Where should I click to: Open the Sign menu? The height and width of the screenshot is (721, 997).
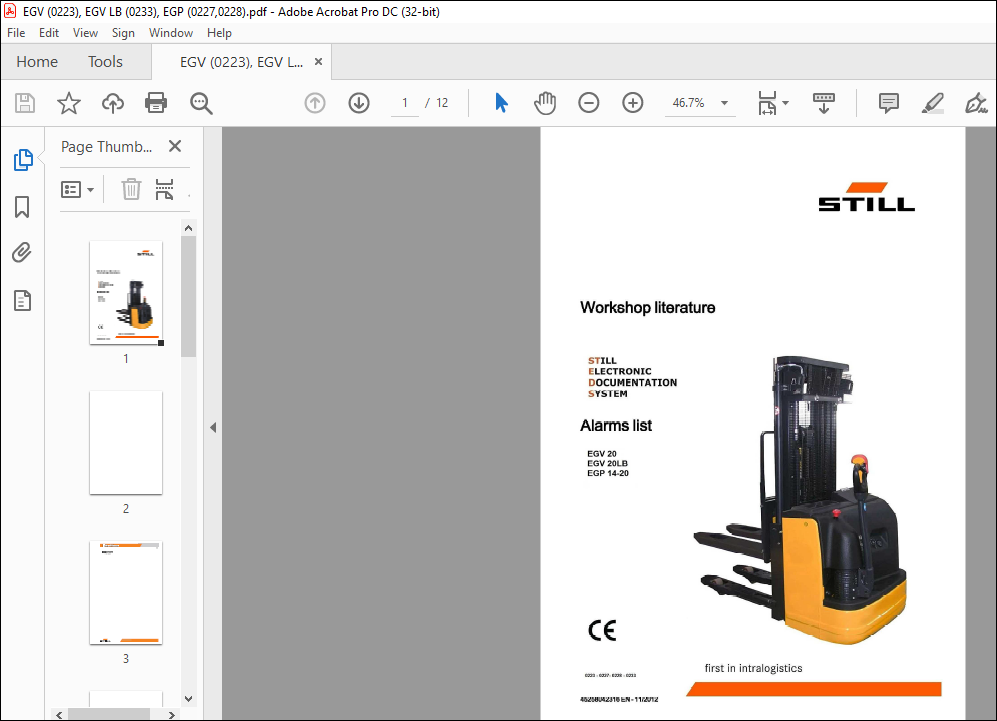point(123,33)
